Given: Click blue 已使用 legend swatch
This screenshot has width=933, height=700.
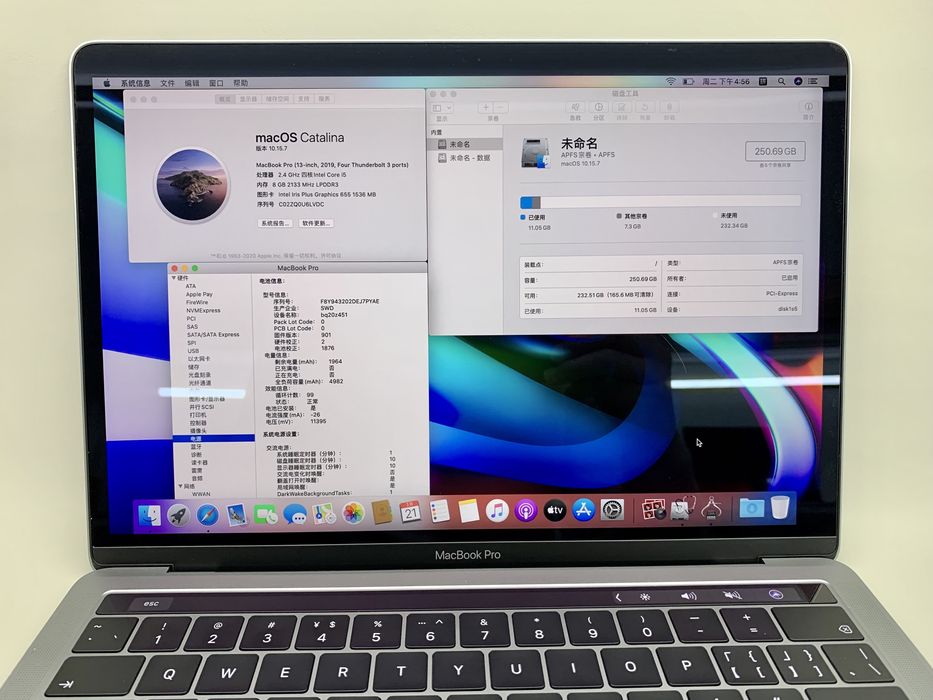Looking at the screenshot, I should pyautogui.click(x=523, y=218).
